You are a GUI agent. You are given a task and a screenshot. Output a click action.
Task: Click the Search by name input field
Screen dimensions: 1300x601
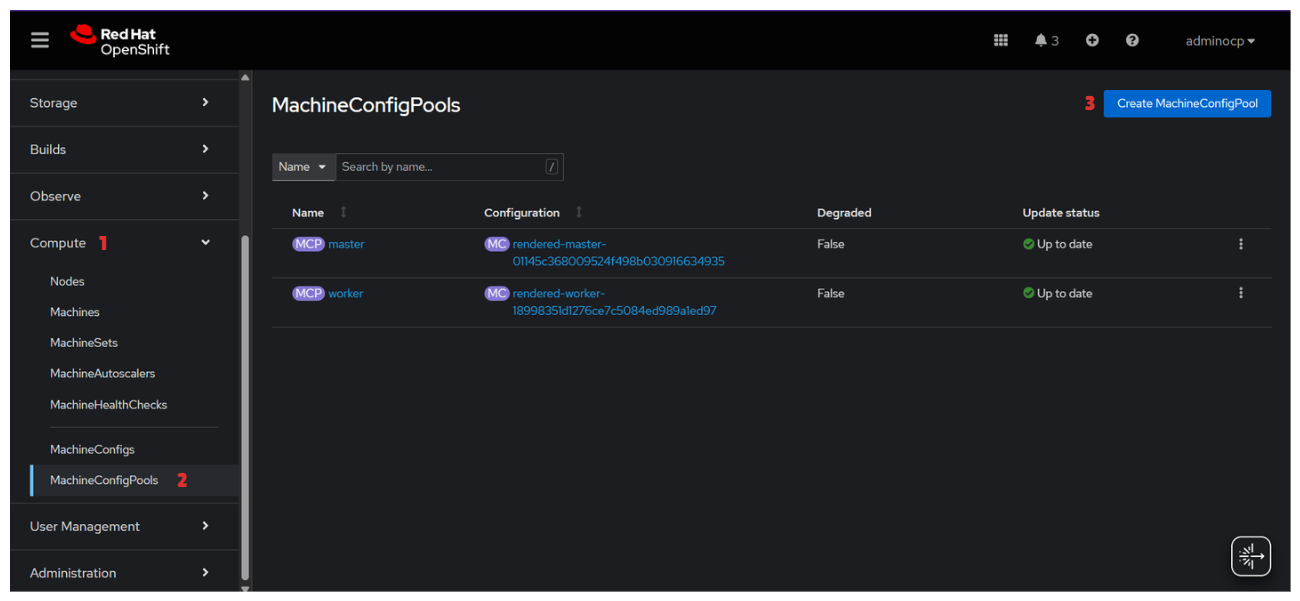tap(440, 167)
